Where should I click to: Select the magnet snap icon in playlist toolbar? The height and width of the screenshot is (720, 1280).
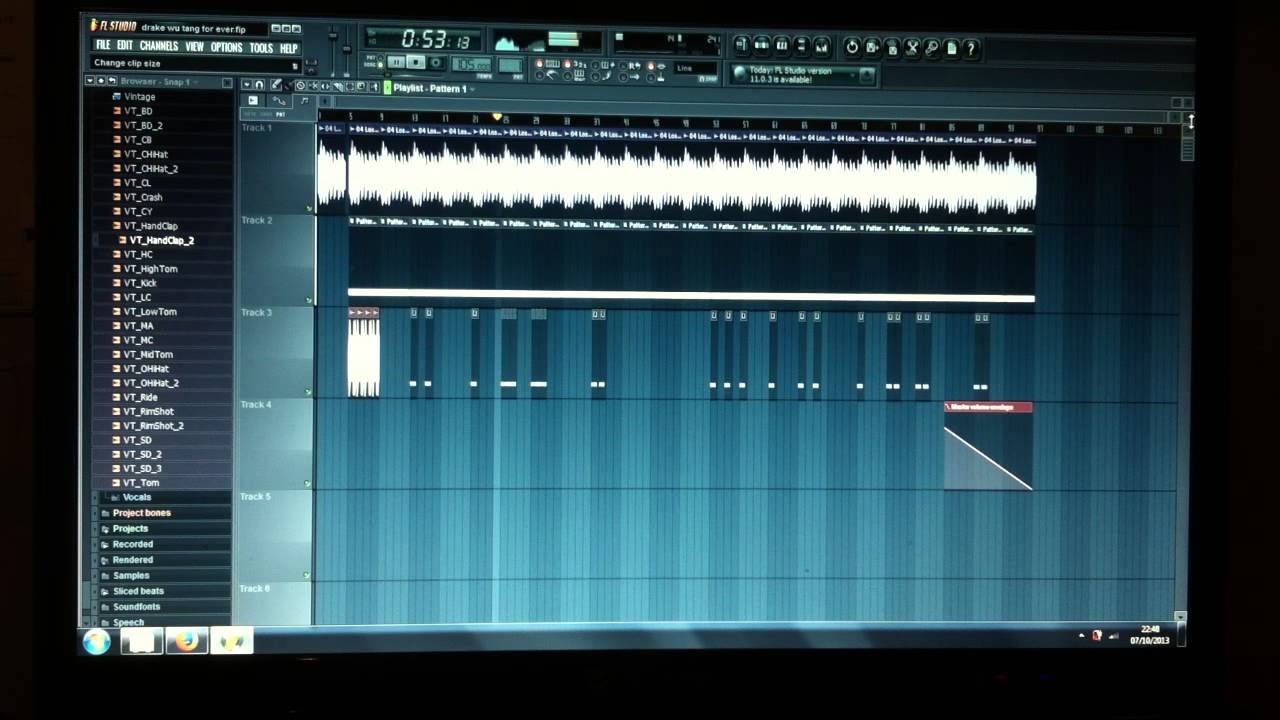point(259,86)
